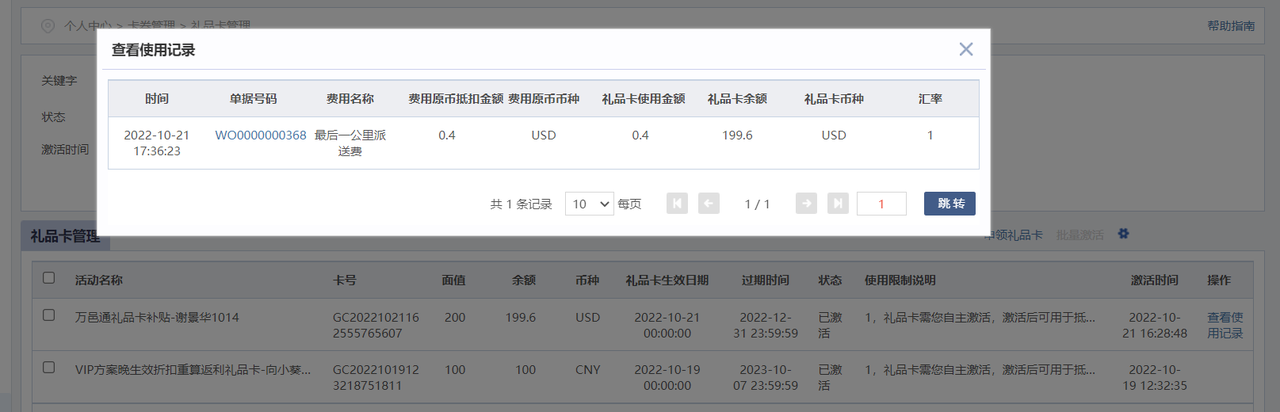Select 万邑通礼品卡补贴-谢景华1014 activity name
This screenshot has width=1280, height=412.
point(157,317)
